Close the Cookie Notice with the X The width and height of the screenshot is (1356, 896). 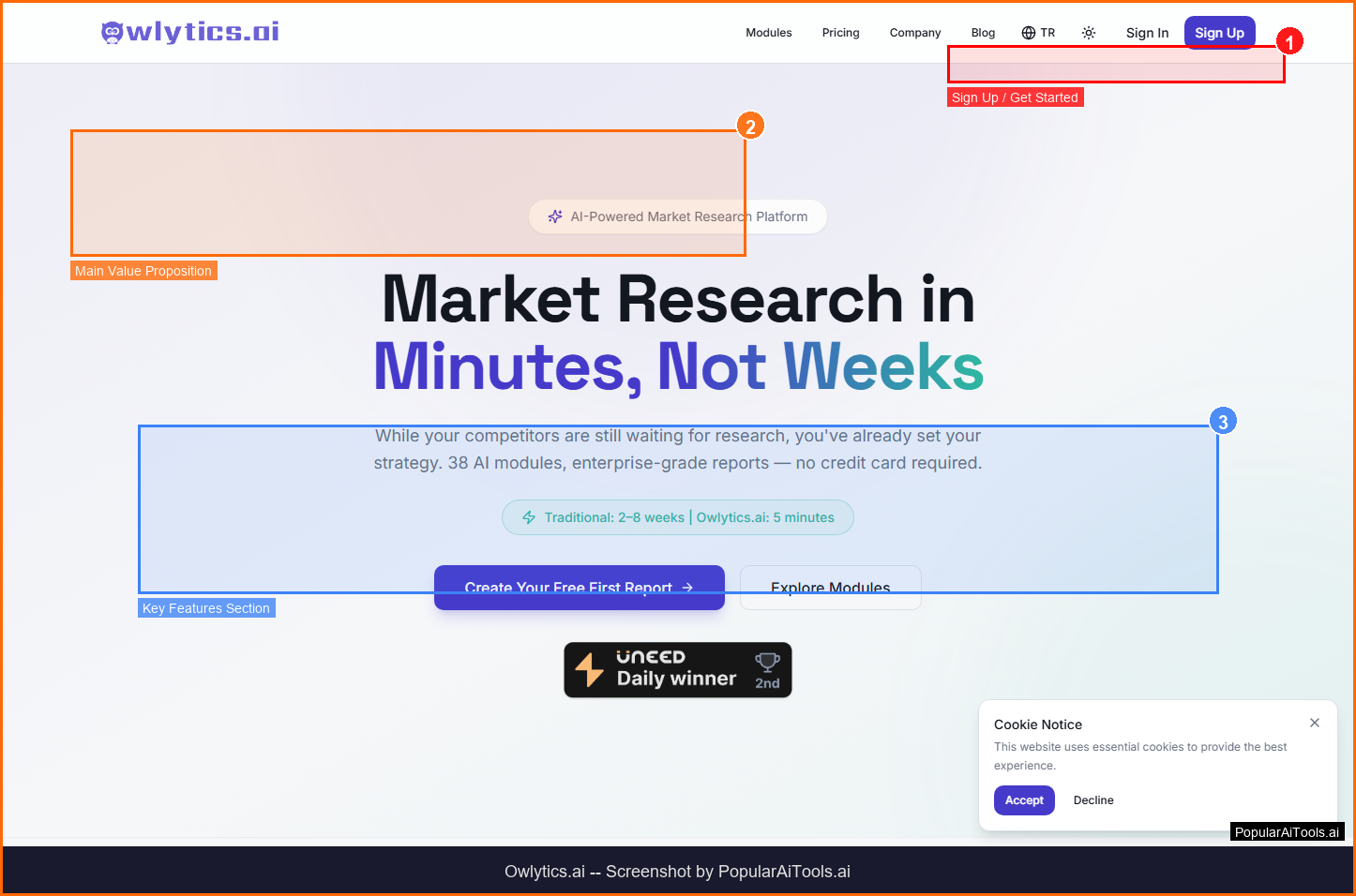(1315, 723)
